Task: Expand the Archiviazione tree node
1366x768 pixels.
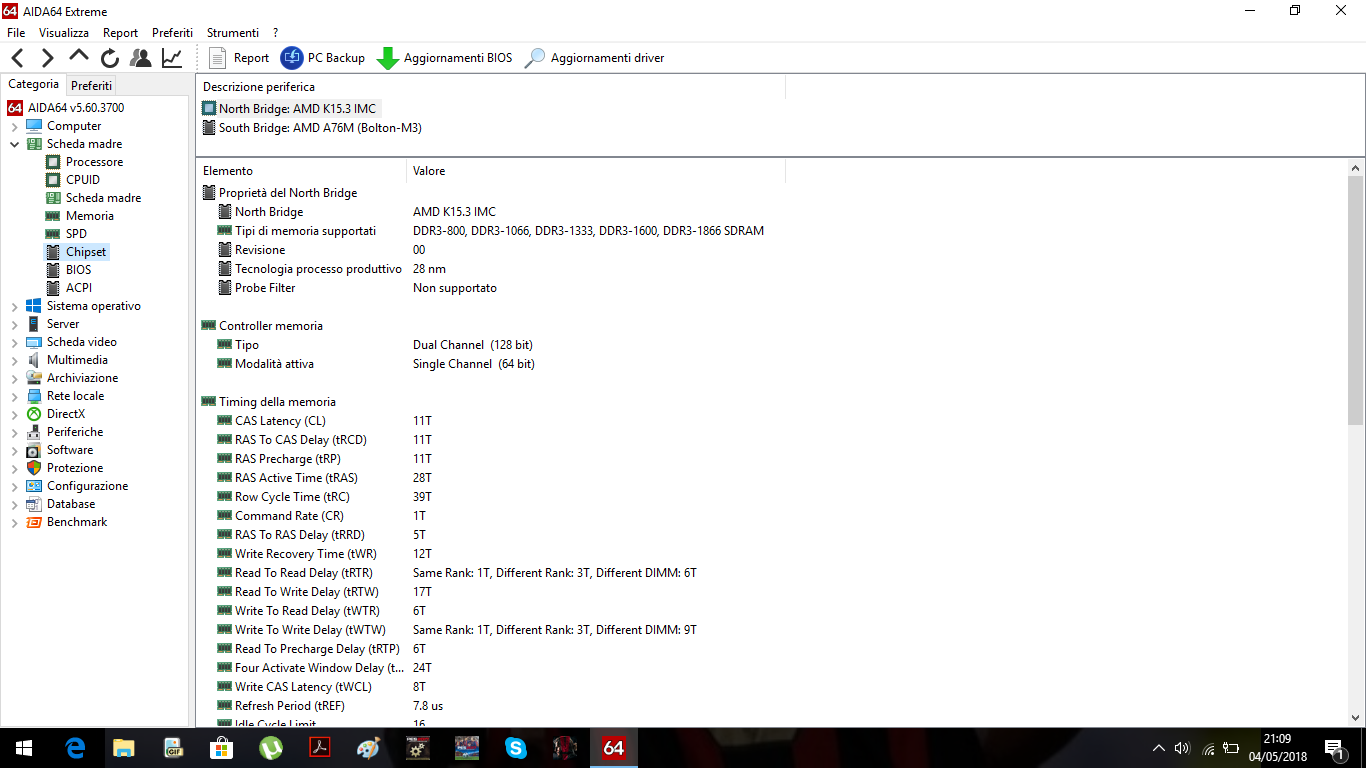Action: pos(14,378)
